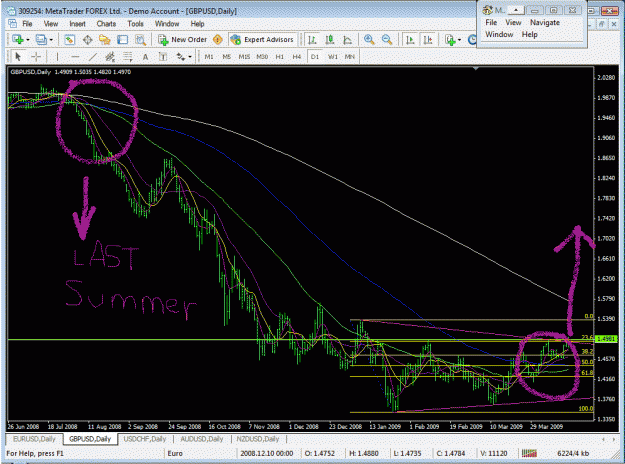Image resolution: width=625 pixels, height=464 pixels.
Task: Open Help menu in small window
Action: [530, 34]
